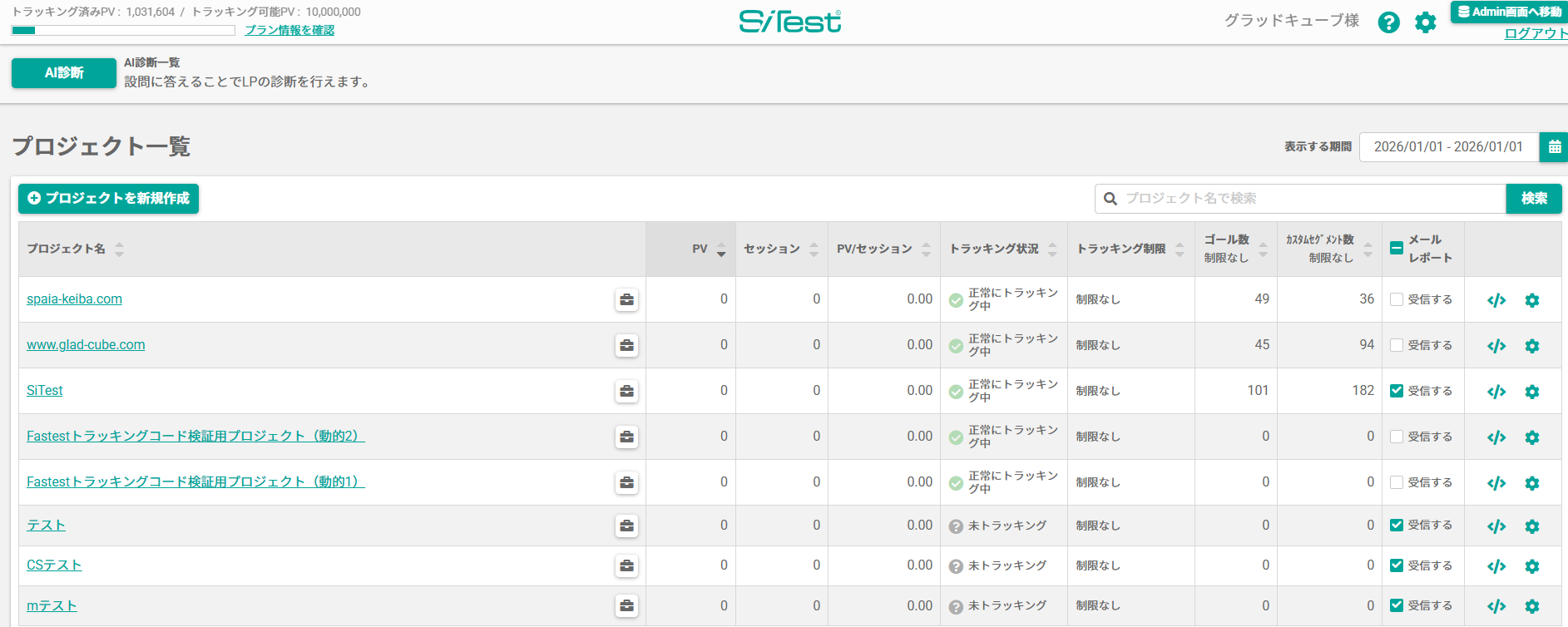Open spaia-keiba.com project link
This screenshot has width=1568, height=627.
coord(74,299)
